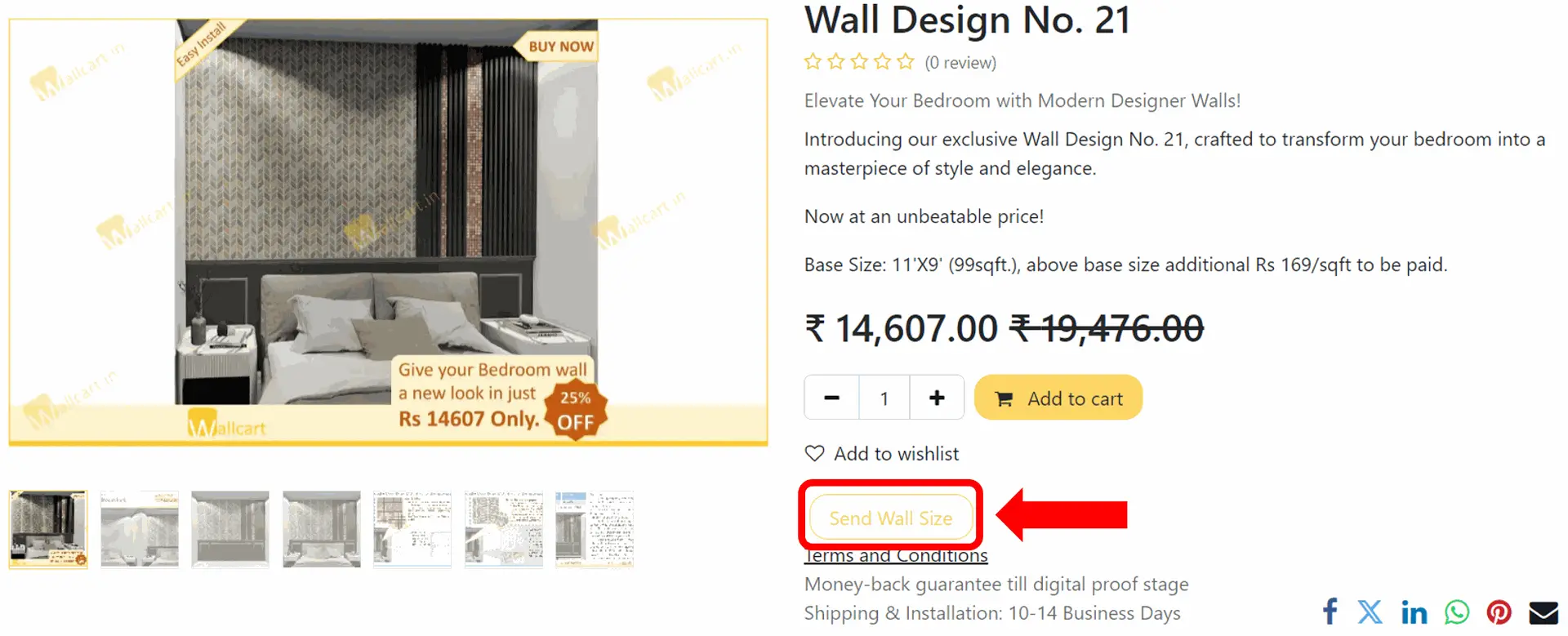Open the (0 review) link

(x=960, y=63)
